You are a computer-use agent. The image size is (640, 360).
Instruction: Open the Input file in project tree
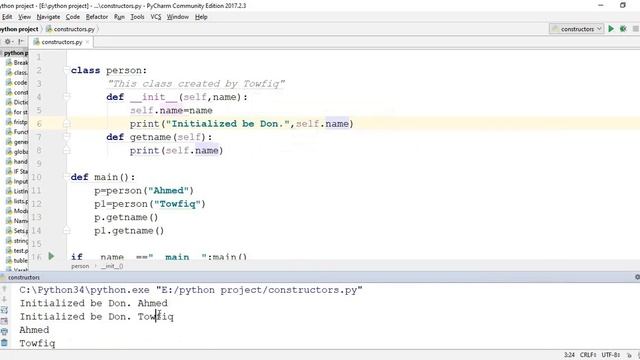[x=17, y=181]
